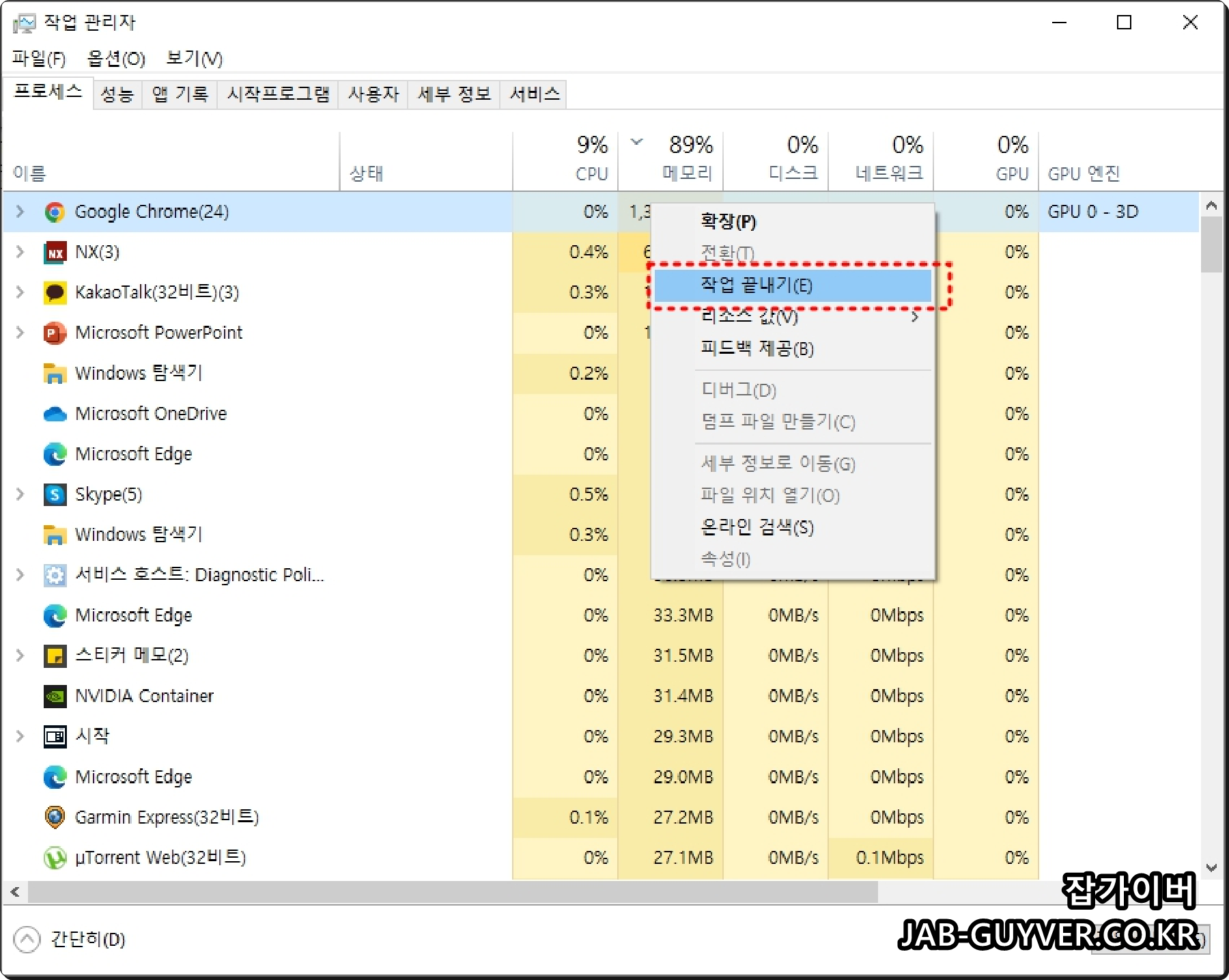This screenshot has width=1229, height=980.
Task: Sort by the GPU column header
Action: (x=986, y=160)
